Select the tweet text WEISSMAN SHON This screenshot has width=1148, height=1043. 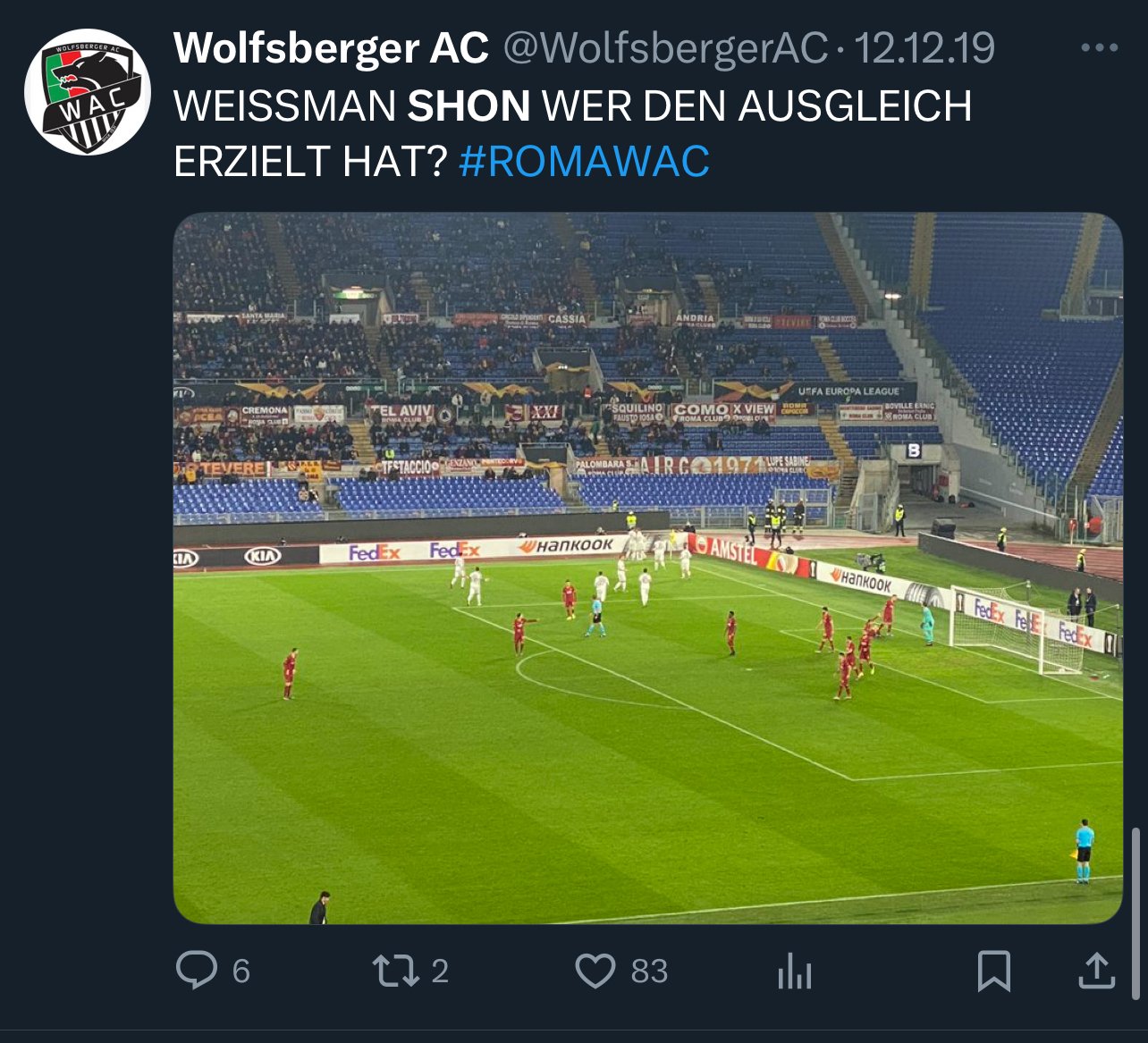352,106
